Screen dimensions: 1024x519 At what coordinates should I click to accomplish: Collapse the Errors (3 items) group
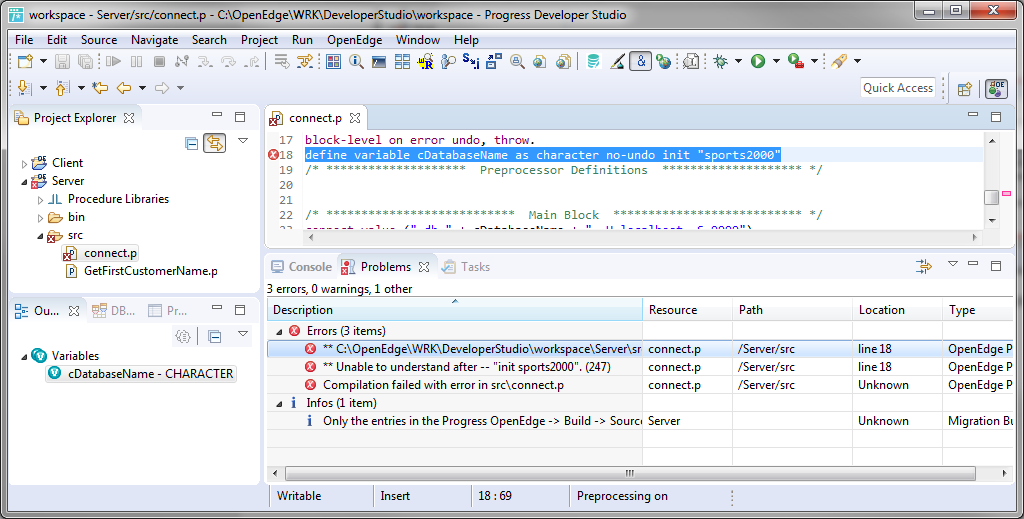coord(280,332)
